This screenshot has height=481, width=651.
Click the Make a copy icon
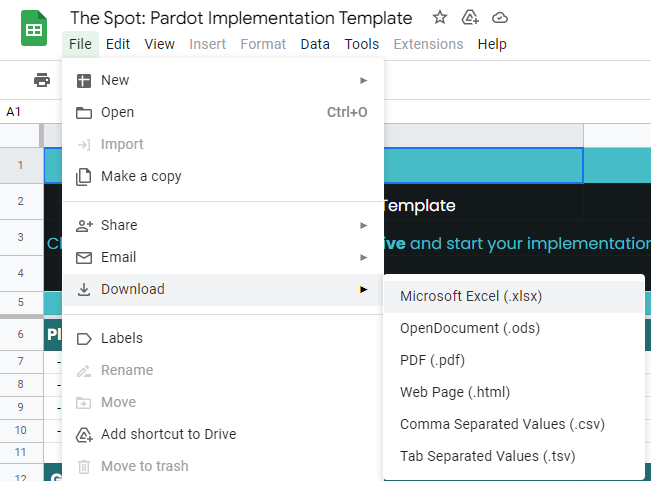[84, 176]
